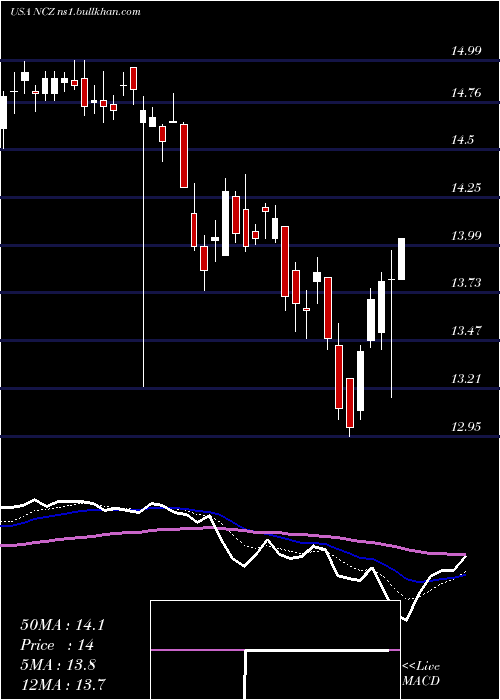Click the last white candle near 13.99

pos(401,259)
